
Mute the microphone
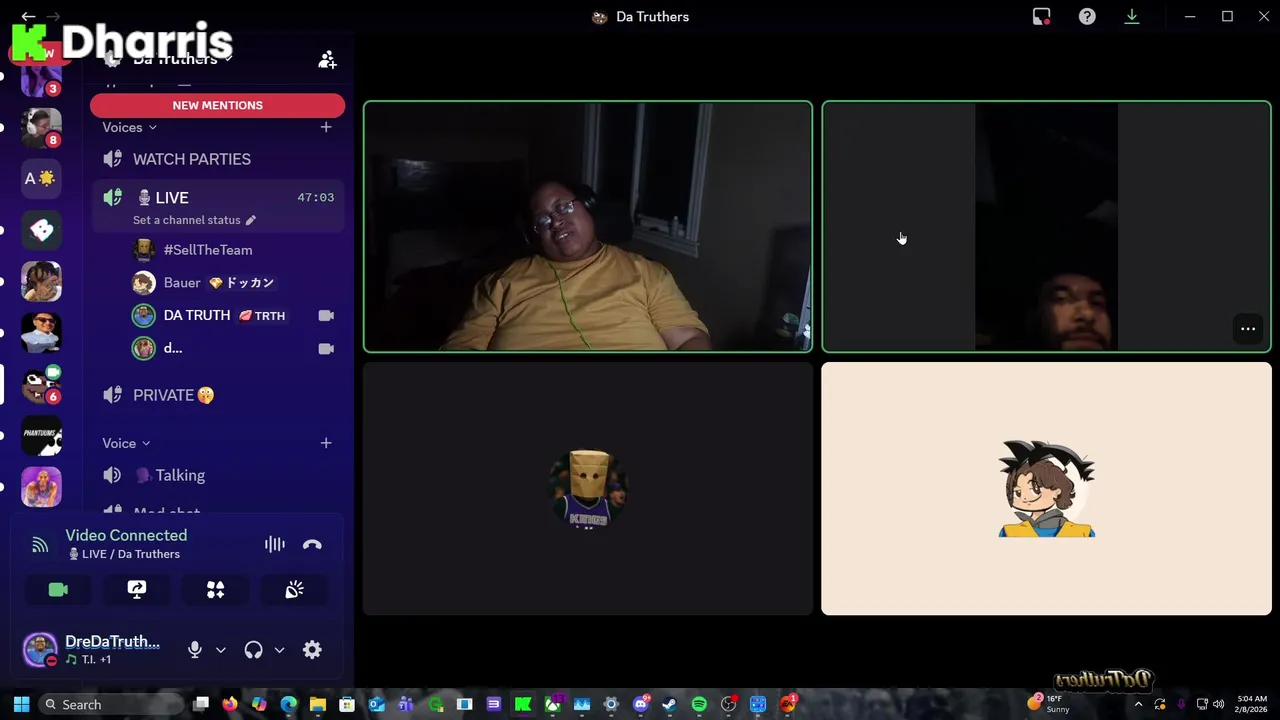click(x=195, y=650)
